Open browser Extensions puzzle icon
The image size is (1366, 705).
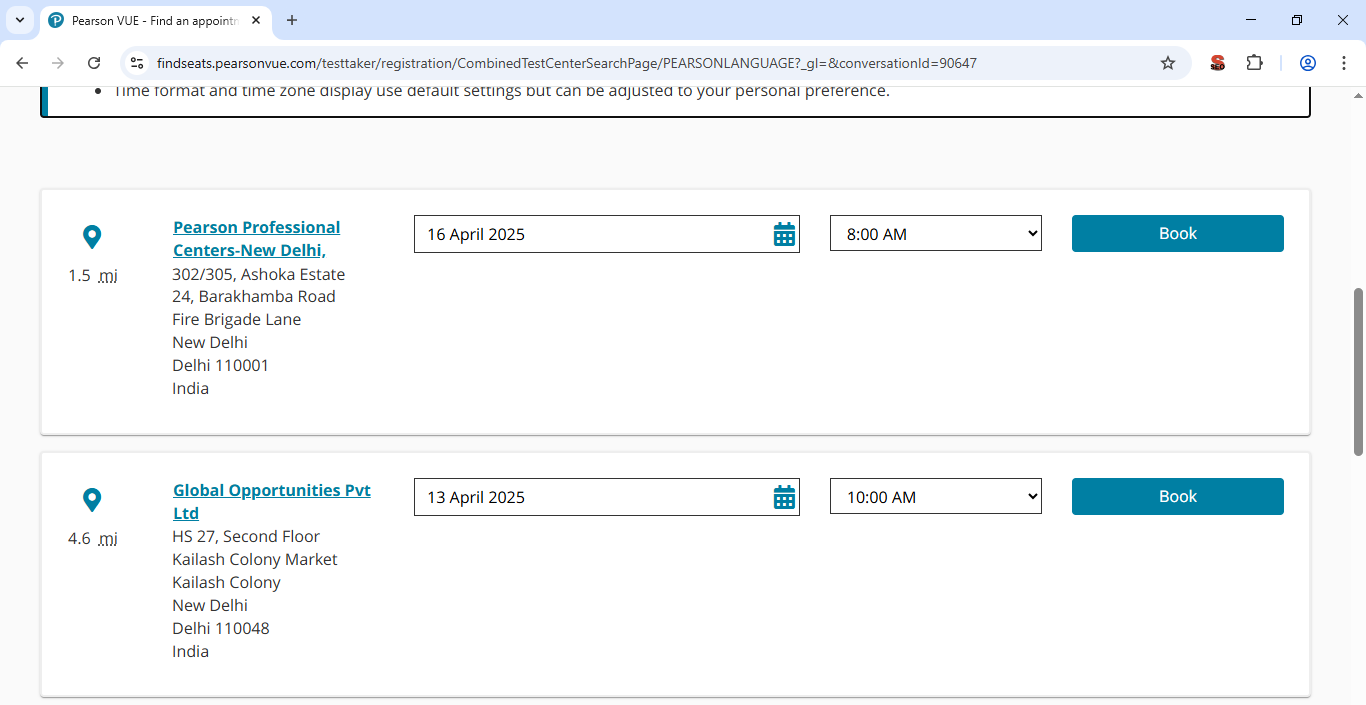(1254, 63)
